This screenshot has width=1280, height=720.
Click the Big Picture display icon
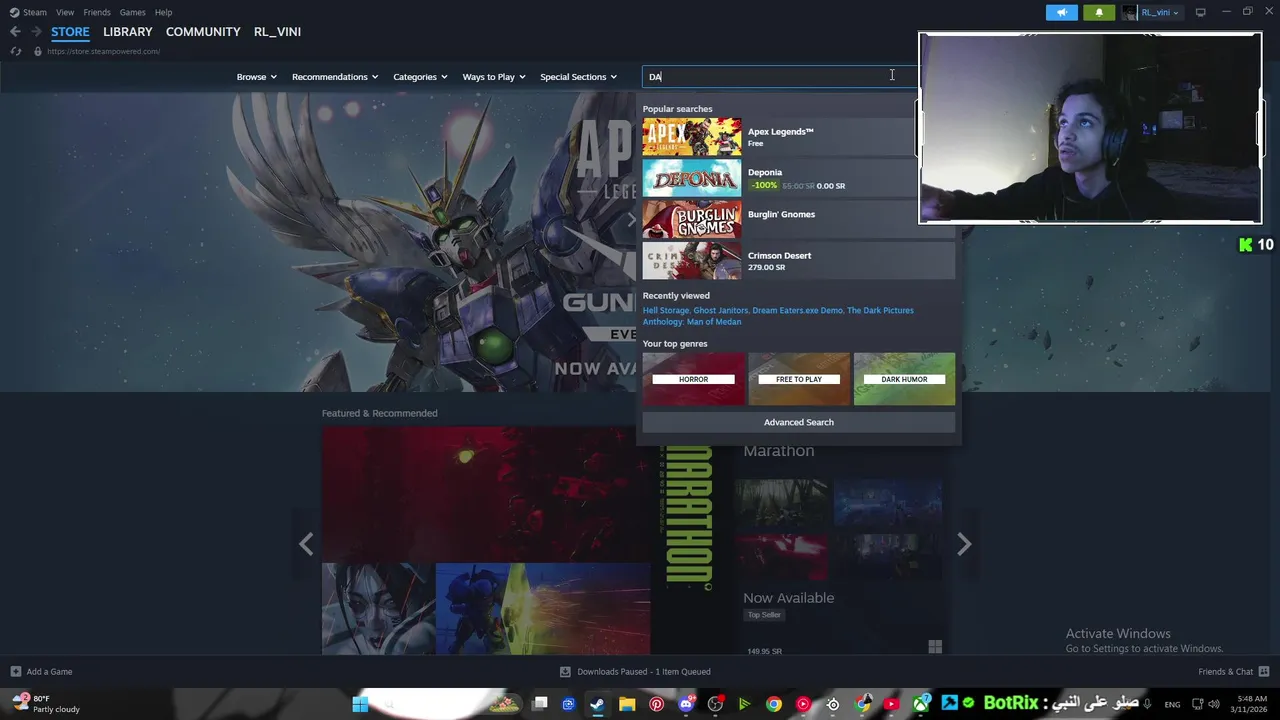click(1200, 12)
